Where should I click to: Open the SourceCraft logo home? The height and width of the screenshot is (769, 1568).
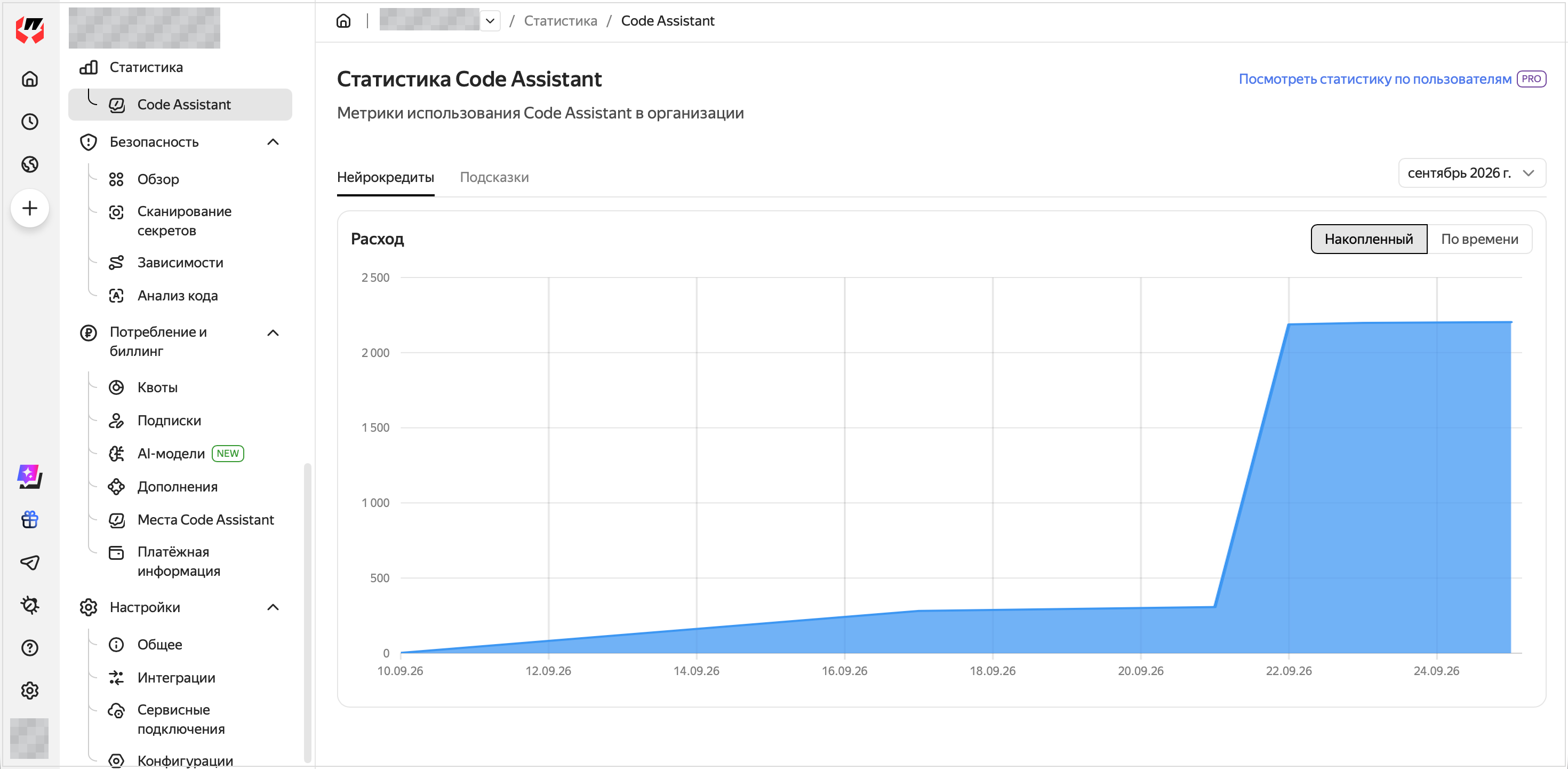click(30, 30)
